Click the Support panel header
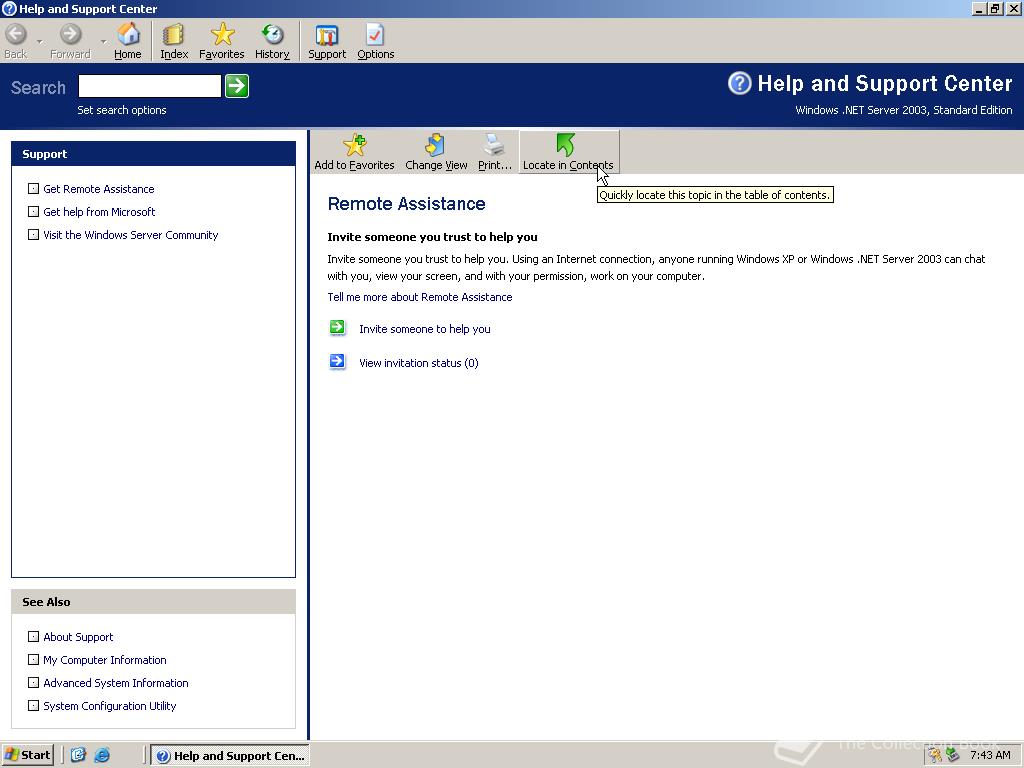Viewport: 1024px width, 768px height. coord(153,154)
